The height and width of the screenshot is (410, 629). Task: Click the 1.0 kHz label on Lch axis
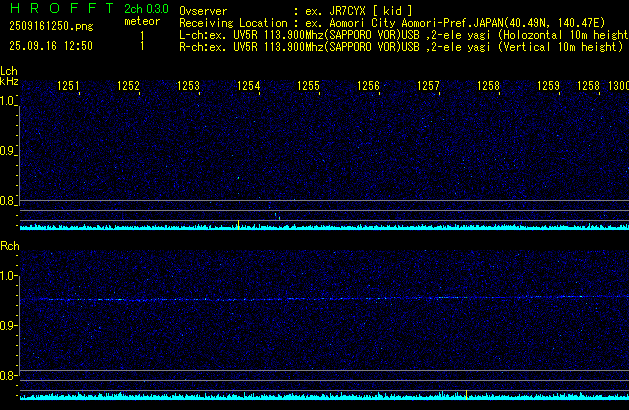coord(8,101)
